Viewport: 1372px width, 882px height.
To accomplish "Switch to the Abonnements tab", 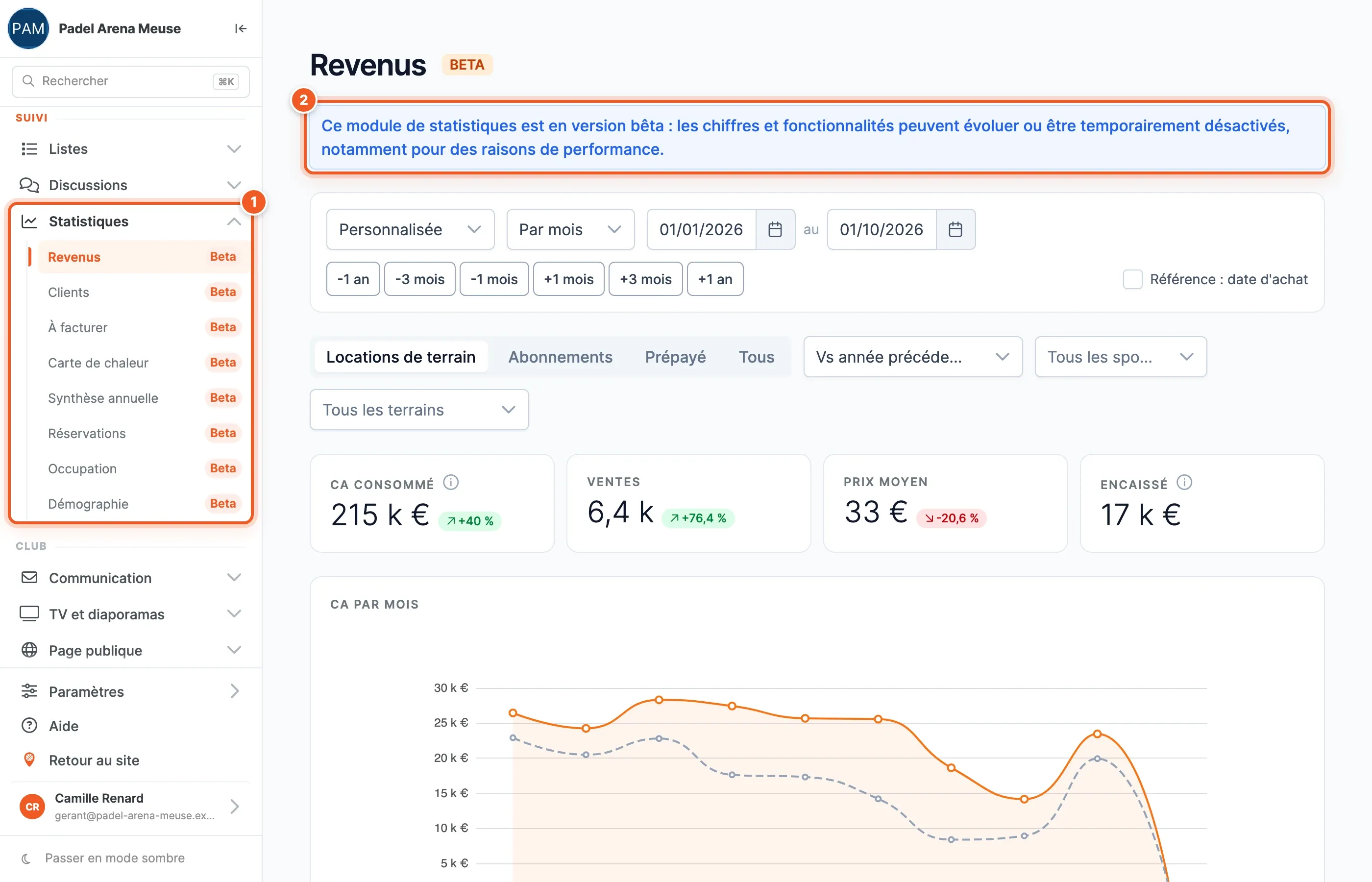I will pyautogui.click(x=560, y=357).
